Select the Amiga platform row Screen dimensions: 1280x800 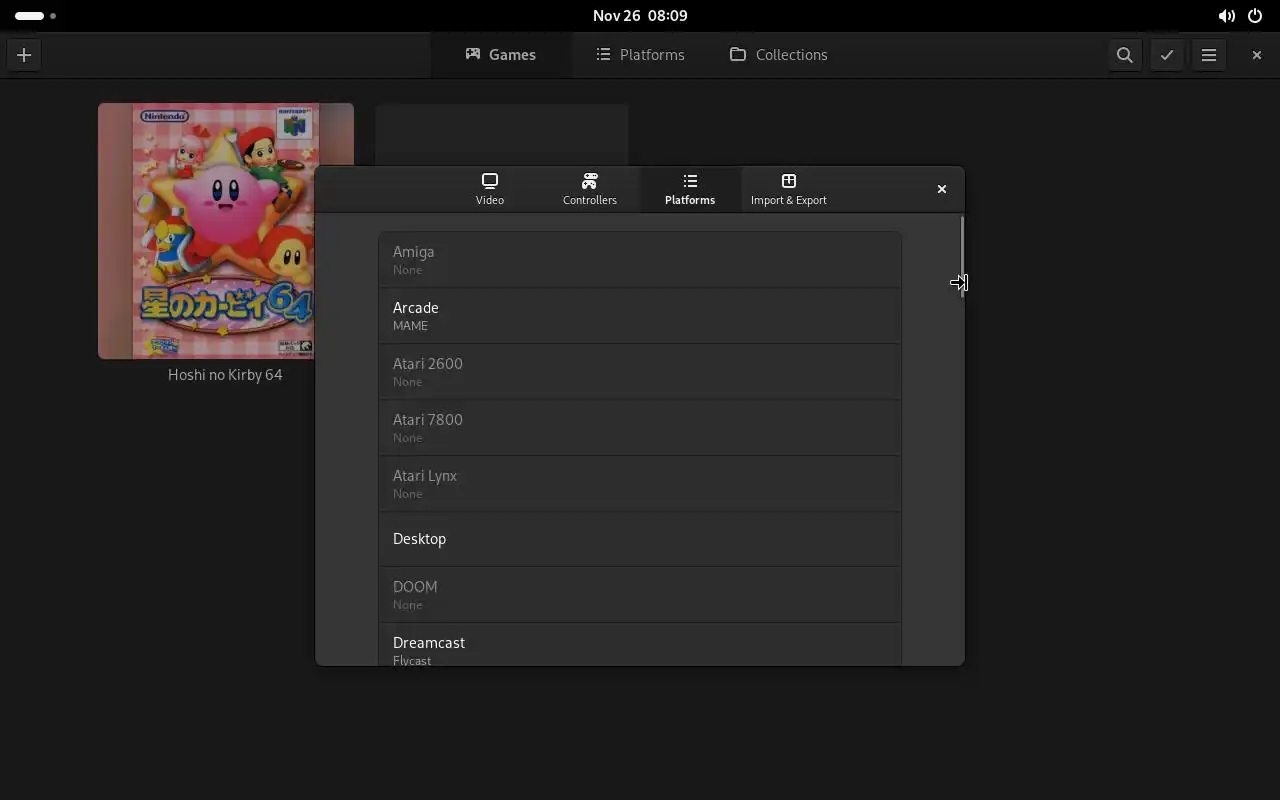(640, 260)
